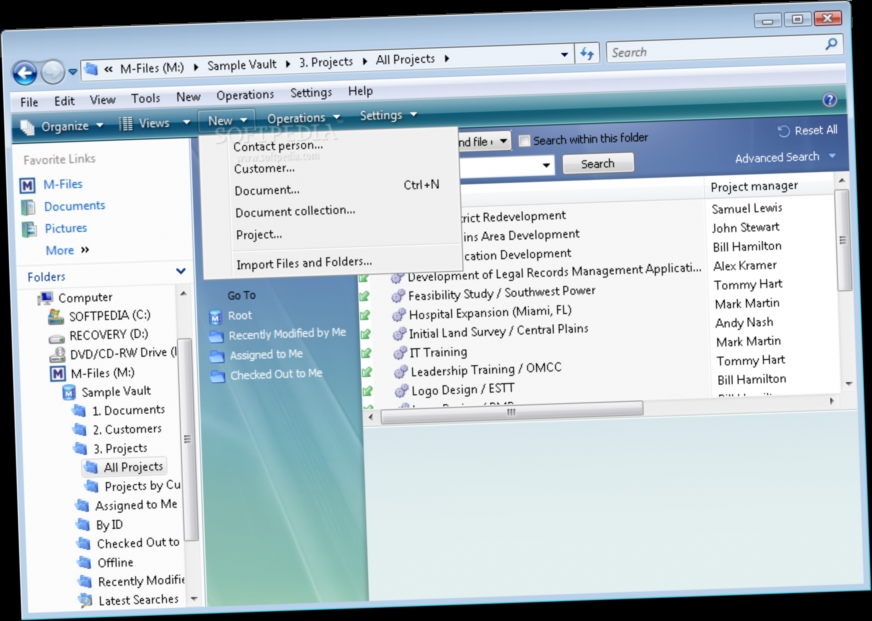This screenshot has width=872, height=621.
Task: Click the Reset All link
Action: [x=815, y=131]
